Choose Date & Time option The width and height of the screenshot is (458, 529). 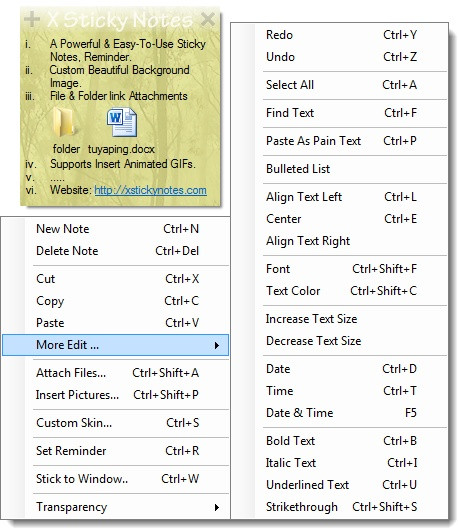pyautogui.click(x=339, y=413)
